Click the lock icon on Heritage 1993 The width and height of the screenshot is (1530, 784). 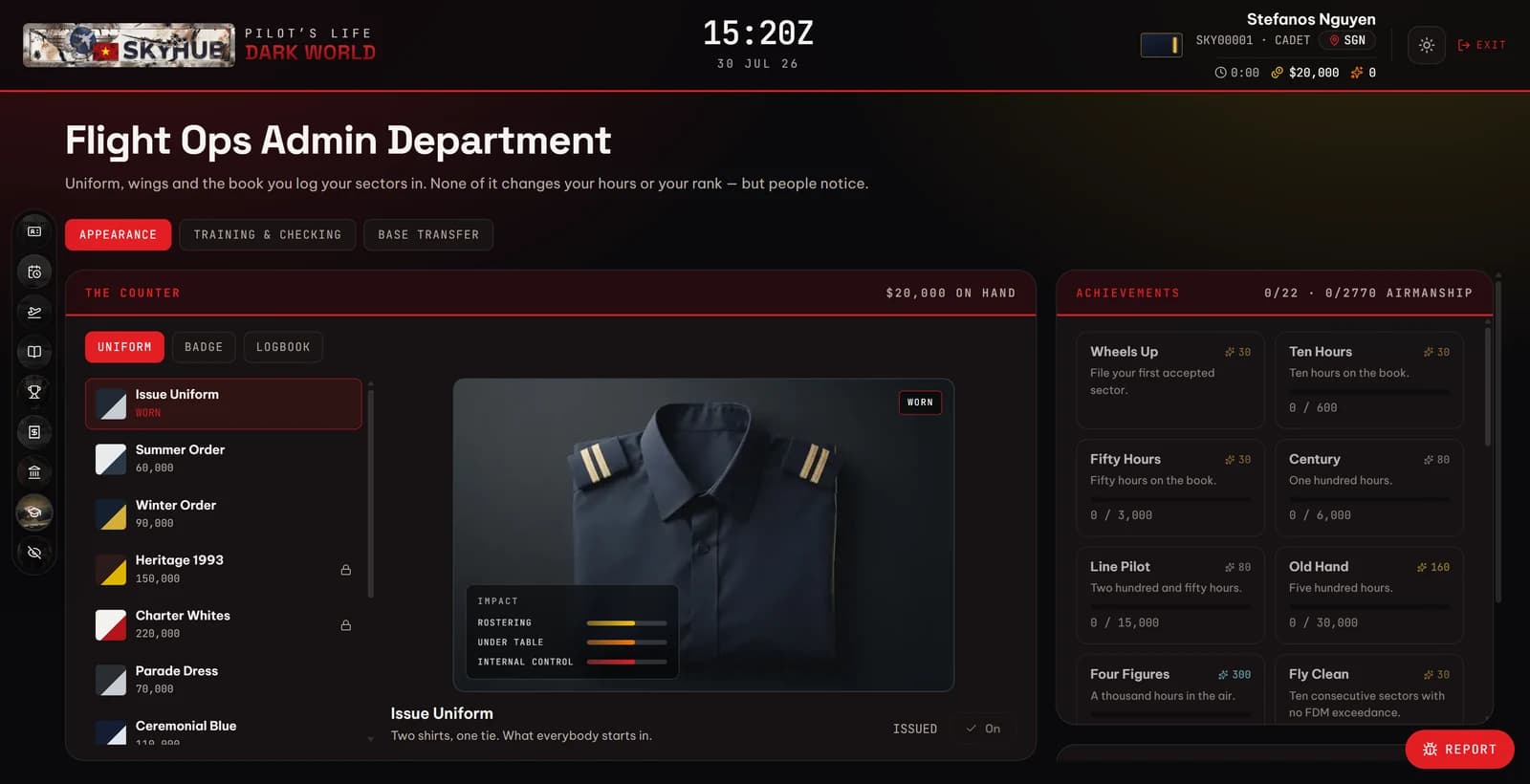point(346,570)
